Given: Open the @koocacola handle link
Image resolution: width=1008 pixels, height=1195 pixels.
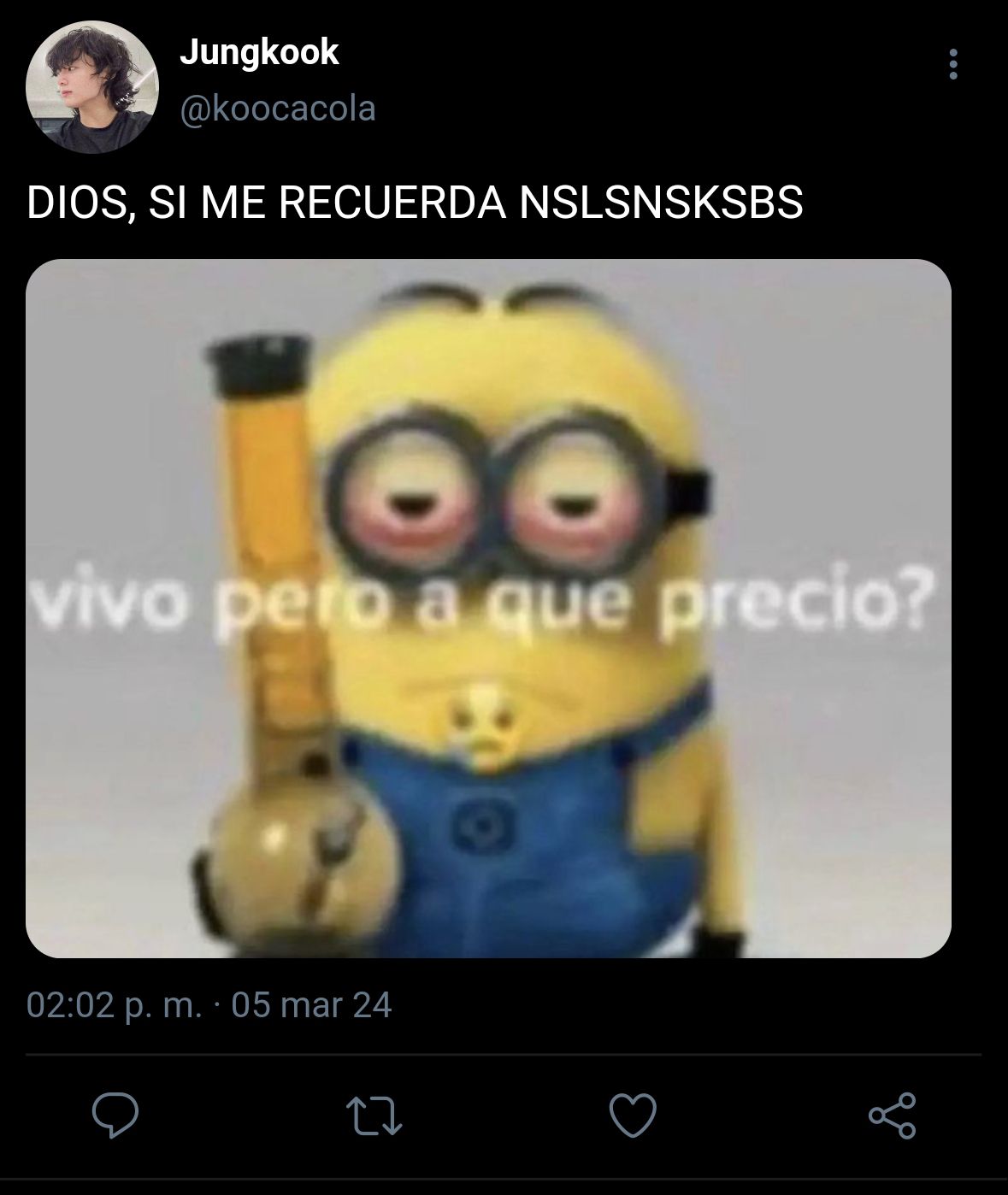Looking at the screenshot, I should [278, 109].
